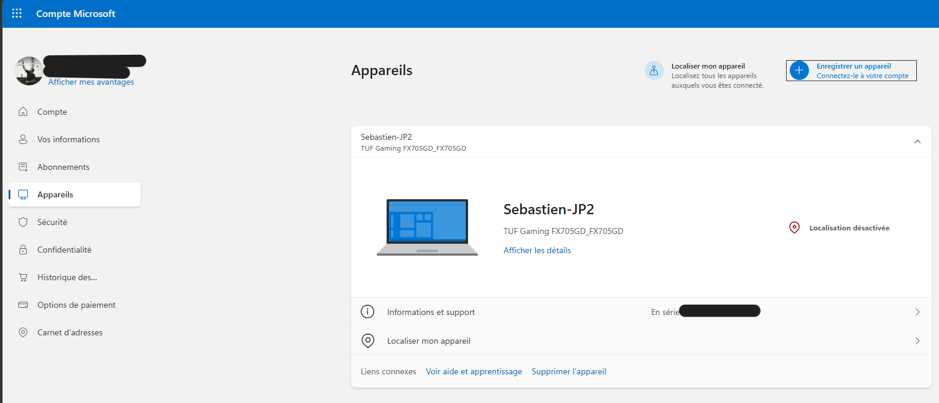Click the laptop device image
The image size is (939, 403).
tap(428, 228)
